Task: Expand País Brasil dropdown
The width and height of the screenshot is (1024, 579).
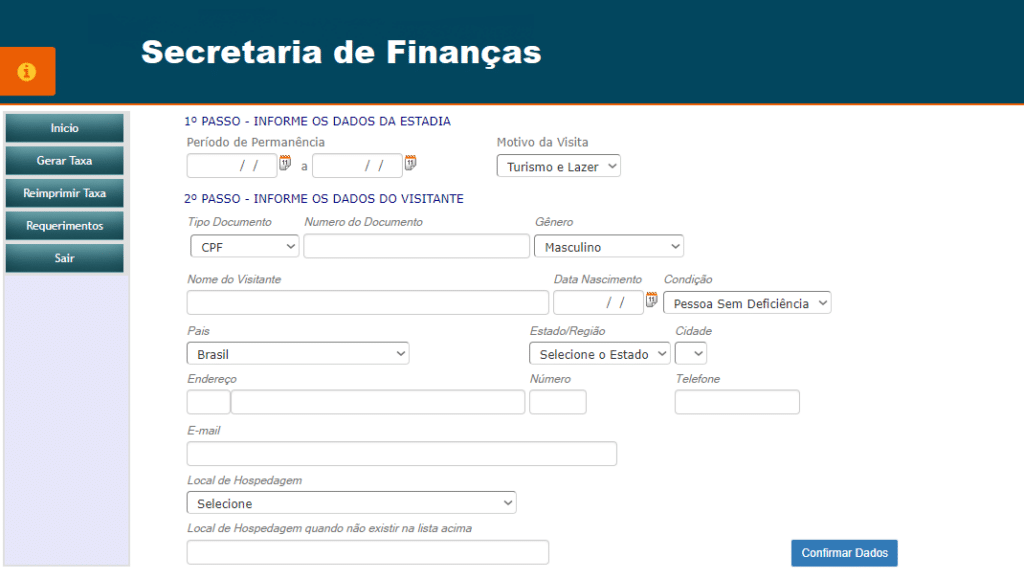Action: click(x=298, y=353)
